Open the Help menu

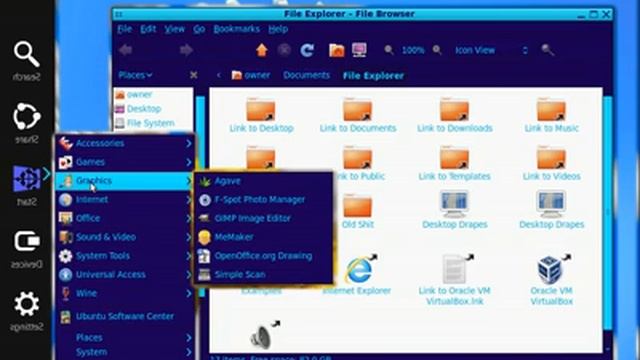click(278, 29)
